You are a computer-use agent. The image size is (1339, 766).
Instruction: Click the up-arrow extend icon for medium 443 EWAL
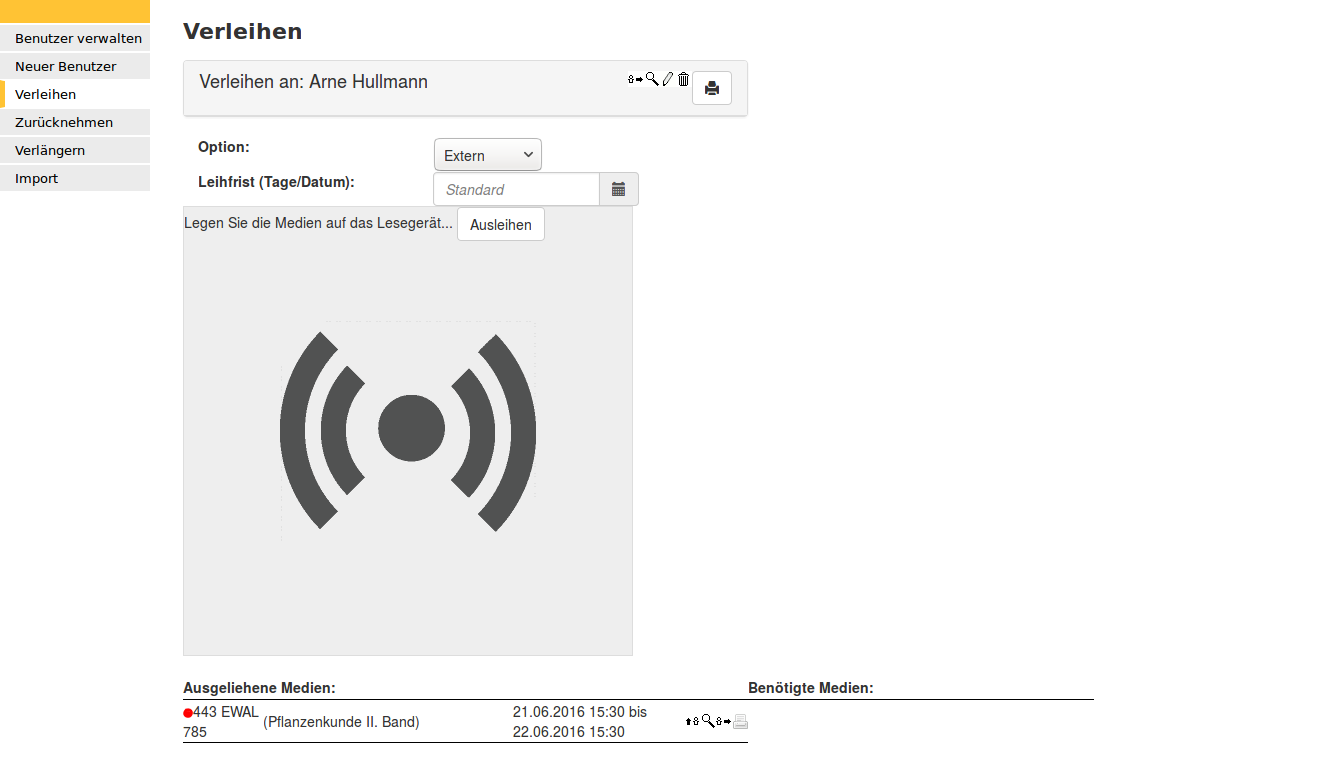(x=688, y=720)
